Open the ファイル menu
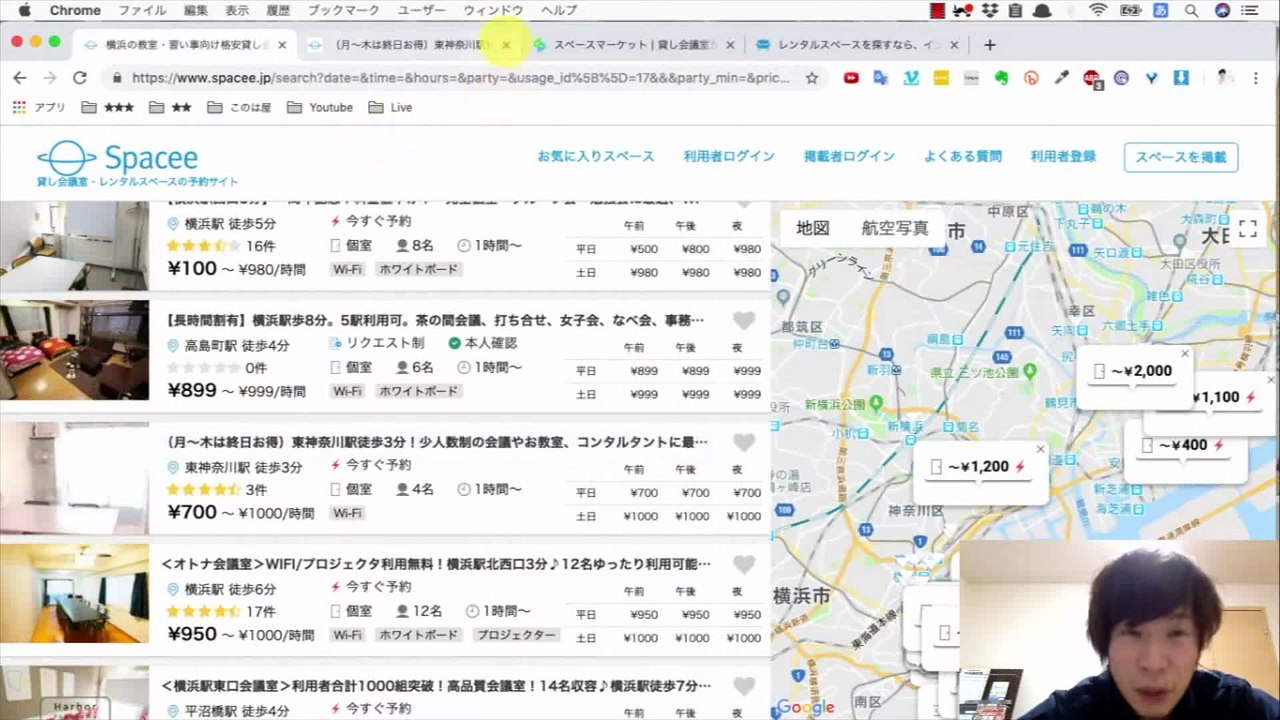Image resolution: width=1280 pixels, height=720 pixels. [142, 11]
